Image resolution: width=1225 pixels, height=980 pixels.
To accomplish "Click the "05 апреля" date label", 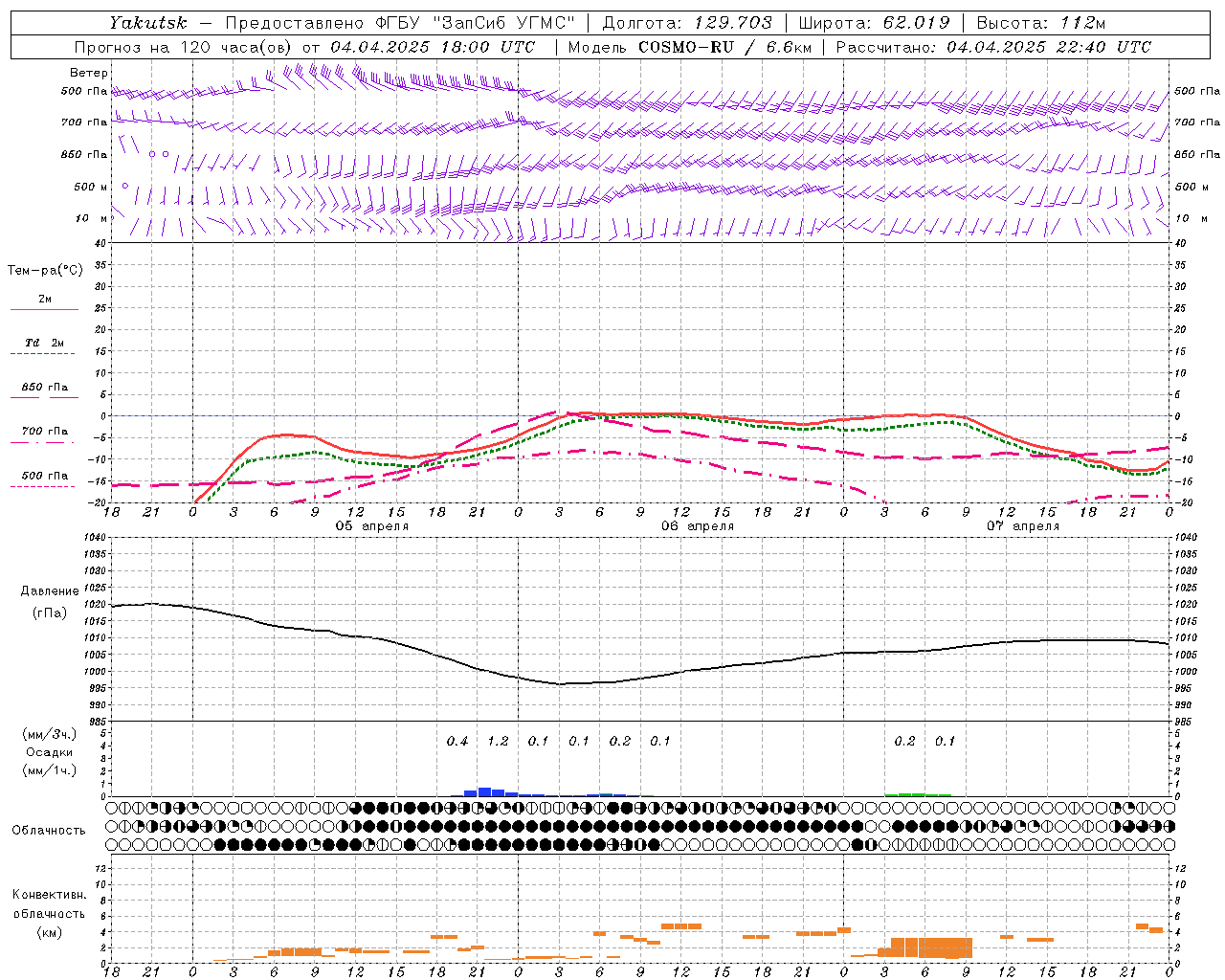I will coord(372,526).
